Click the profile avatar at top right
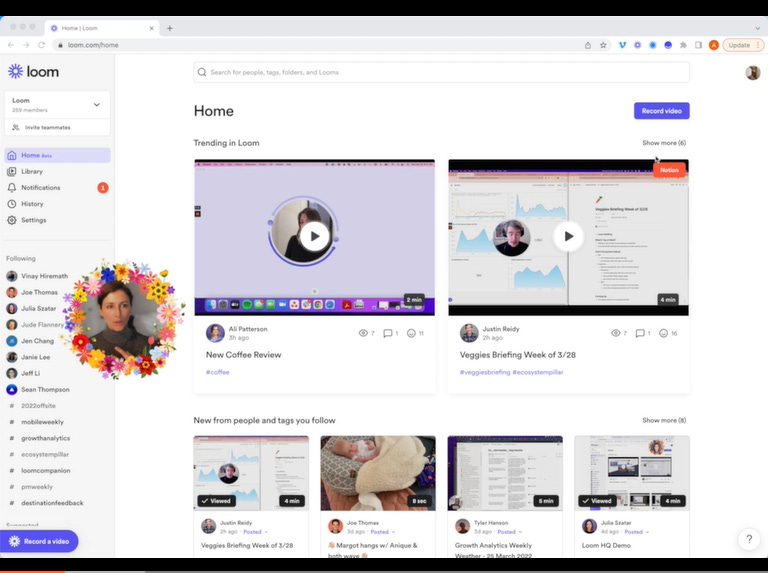This screenshot has height=573, width=768. point(753,72)
